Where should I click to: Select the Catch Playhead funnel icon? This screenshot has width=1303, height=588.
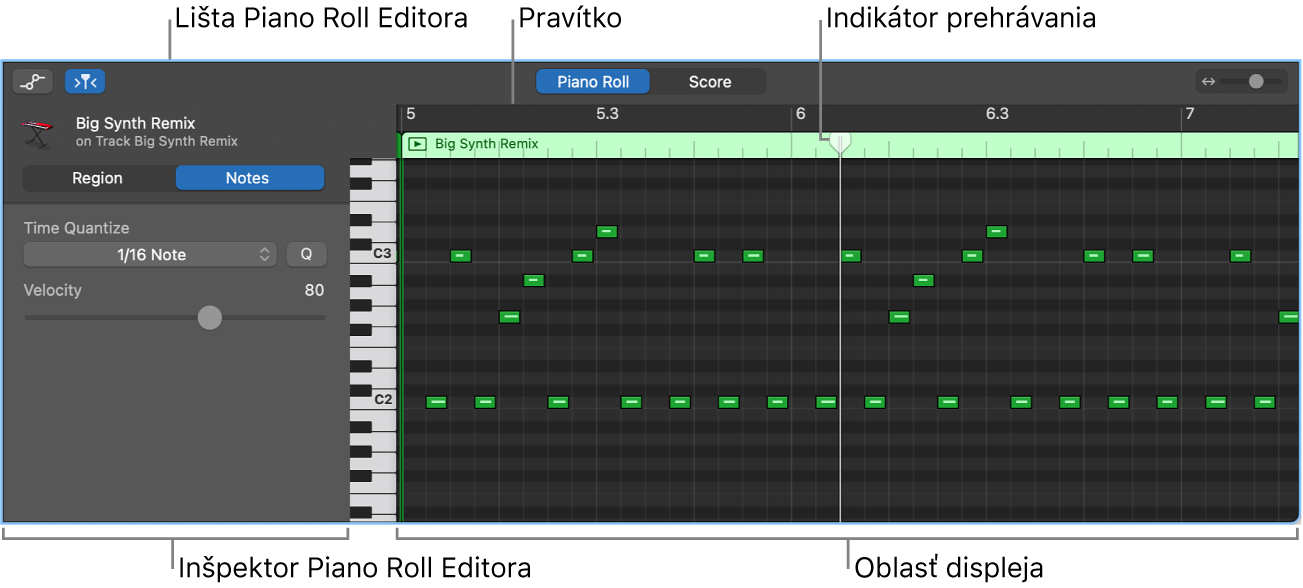coord(85,81)
